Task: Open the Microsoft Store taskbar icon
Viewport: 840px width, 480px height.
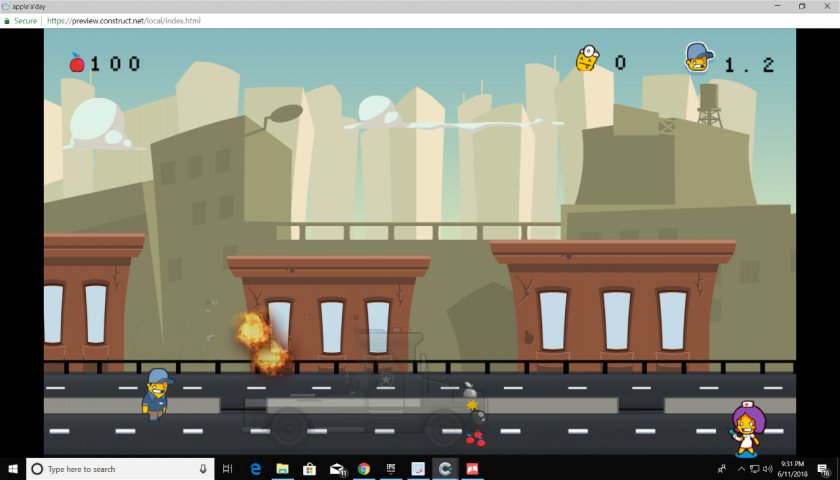Action: click(x=309, y=468)
